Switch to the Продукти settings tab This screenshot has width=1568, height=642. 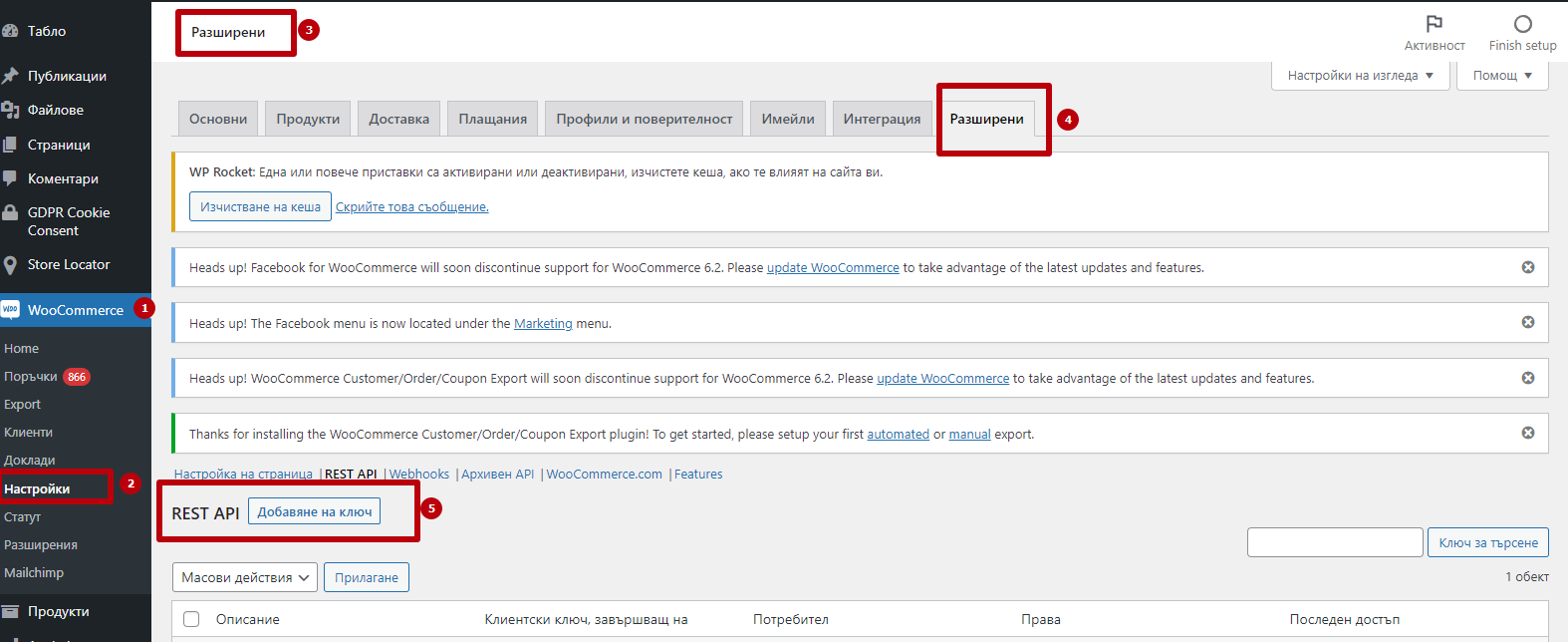[308, 119]
